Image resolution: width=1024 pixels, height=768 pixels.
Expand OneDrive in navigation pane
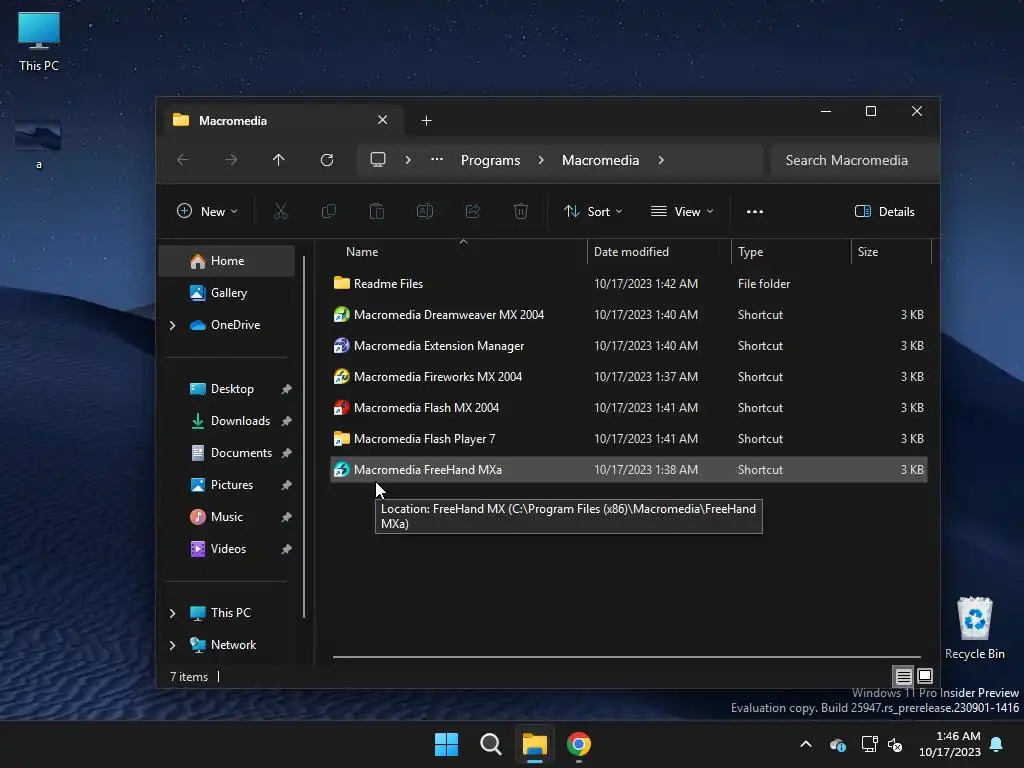tap(172, 325)
